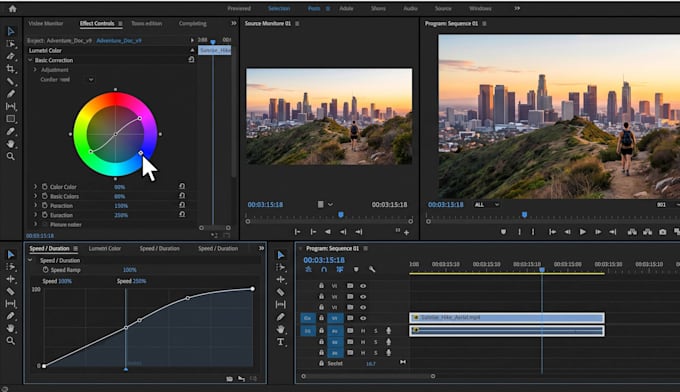Step back one frame in Program monitor
680x392 pixels.
[x=567, y=232]
